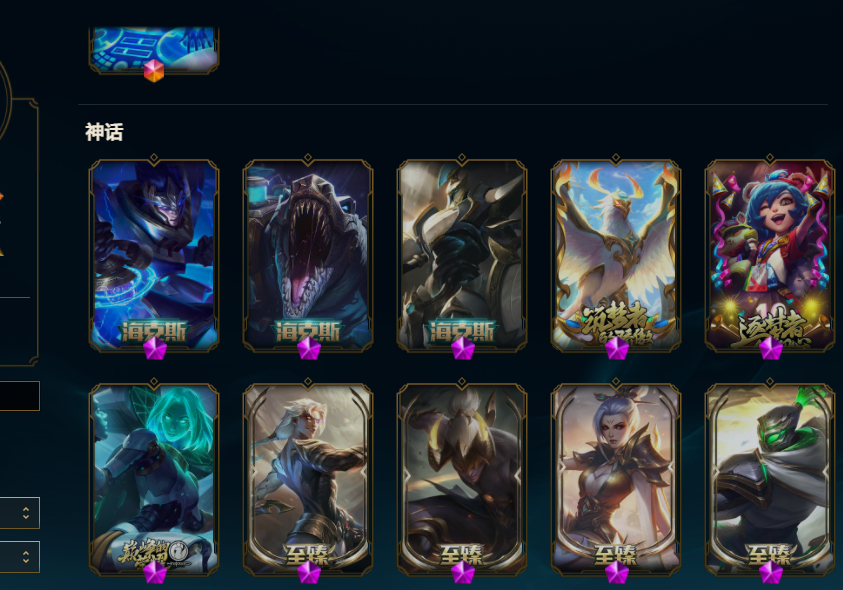Open the lower filter dropdown with arrows
Image resolution: width=843 pixels, height=590 pixels.
[20, 557]
